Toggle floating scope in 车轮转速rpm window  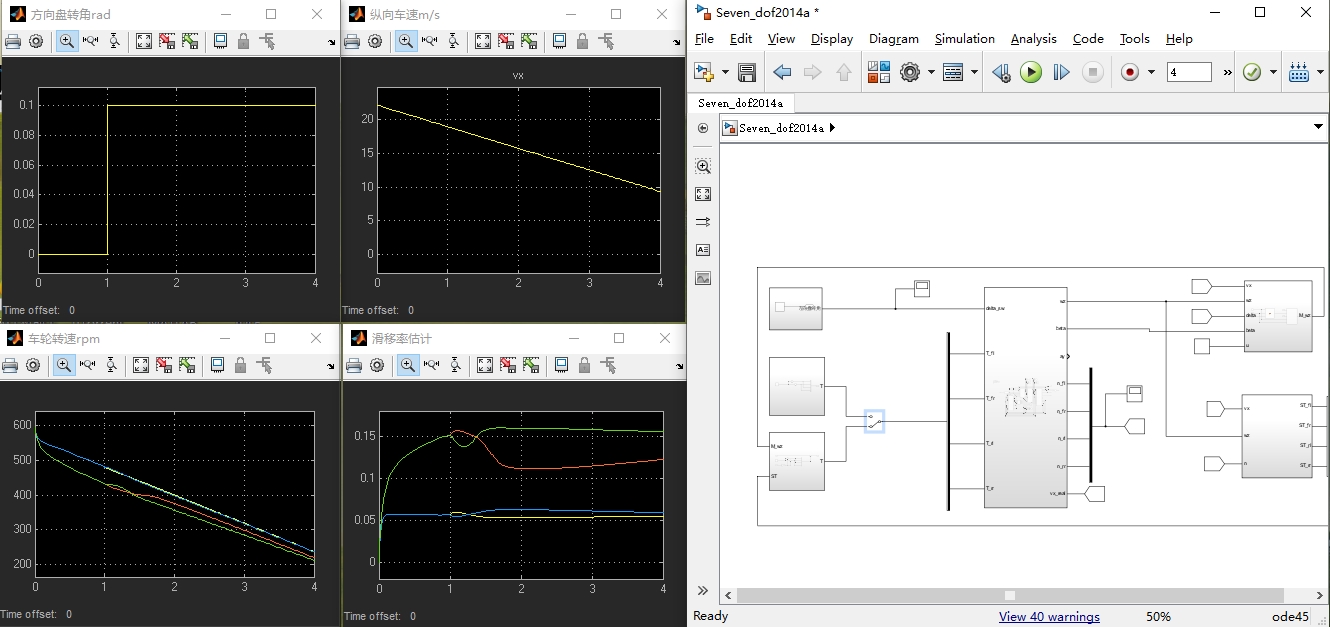[217, 365]
